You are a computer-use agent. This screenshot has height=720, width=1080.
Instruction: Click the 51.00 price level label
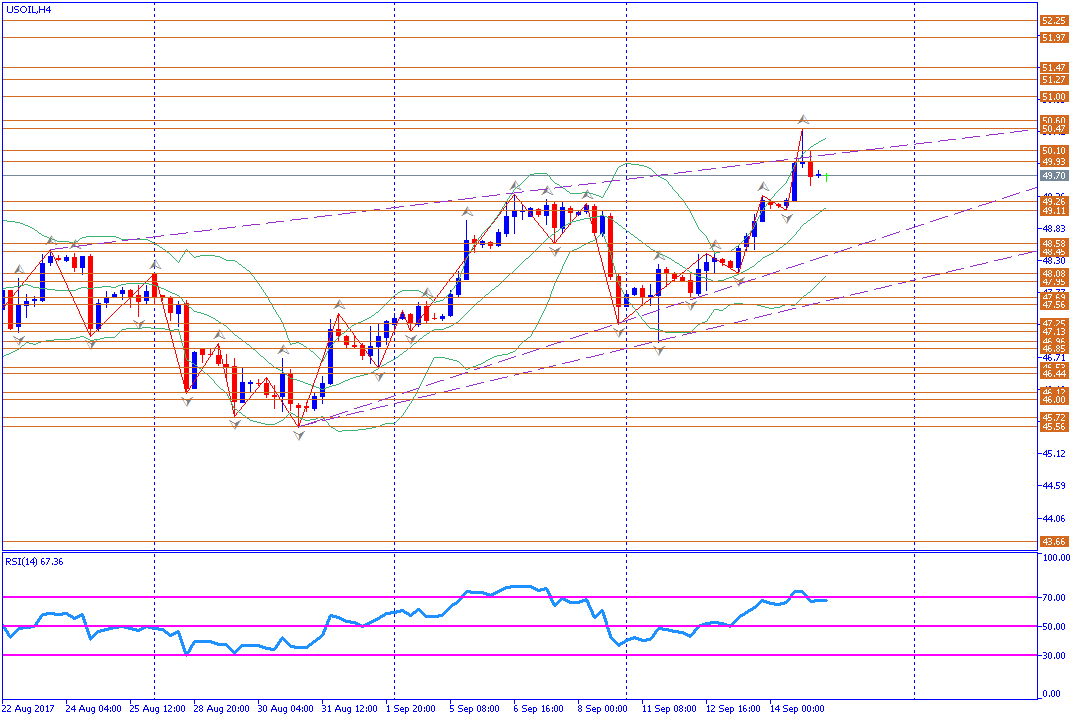coord(1052,97)
